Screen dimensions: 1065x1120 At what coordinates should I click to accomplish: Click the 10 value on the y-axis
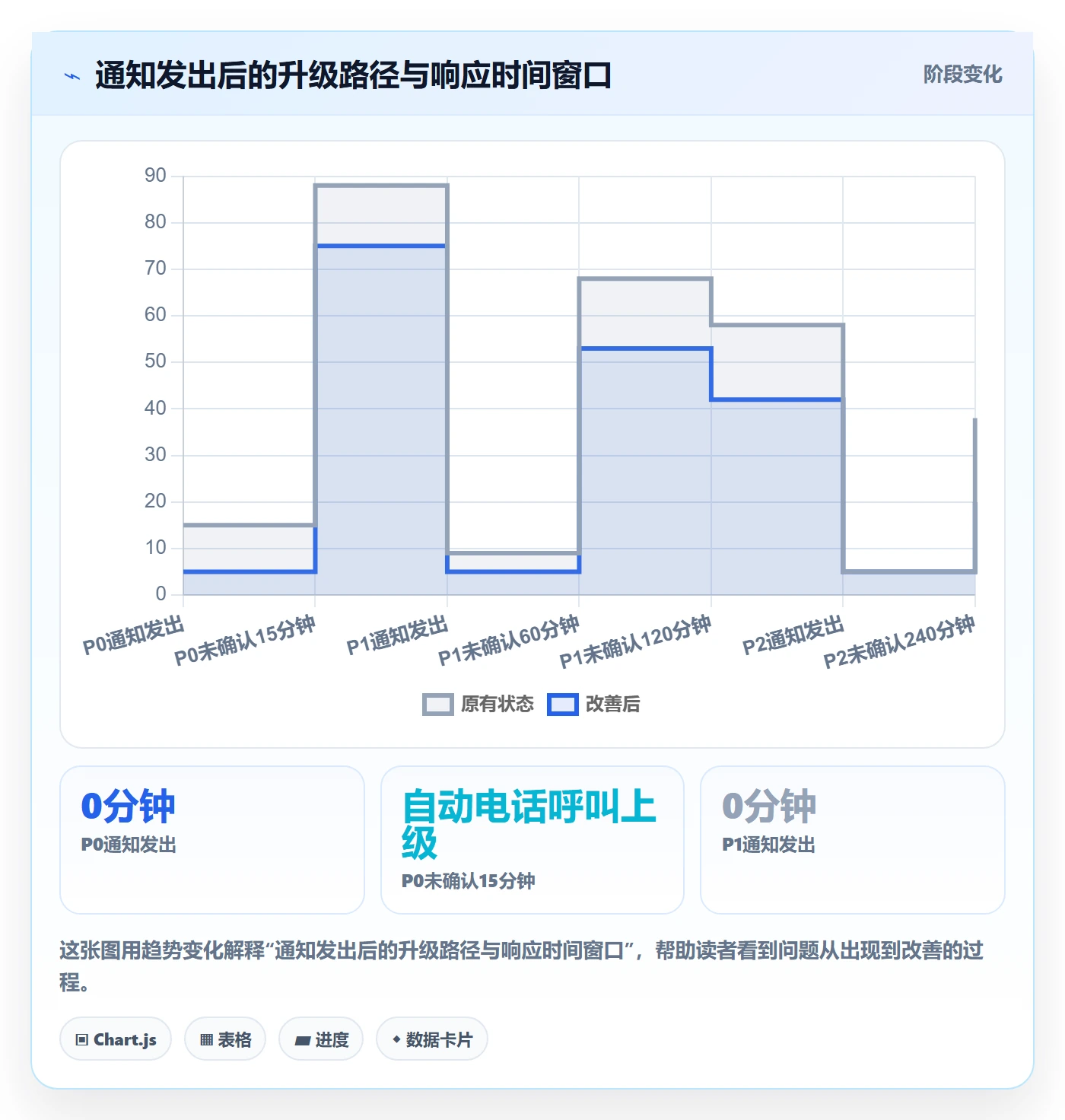pyautogui.click(x=155, y=548)
